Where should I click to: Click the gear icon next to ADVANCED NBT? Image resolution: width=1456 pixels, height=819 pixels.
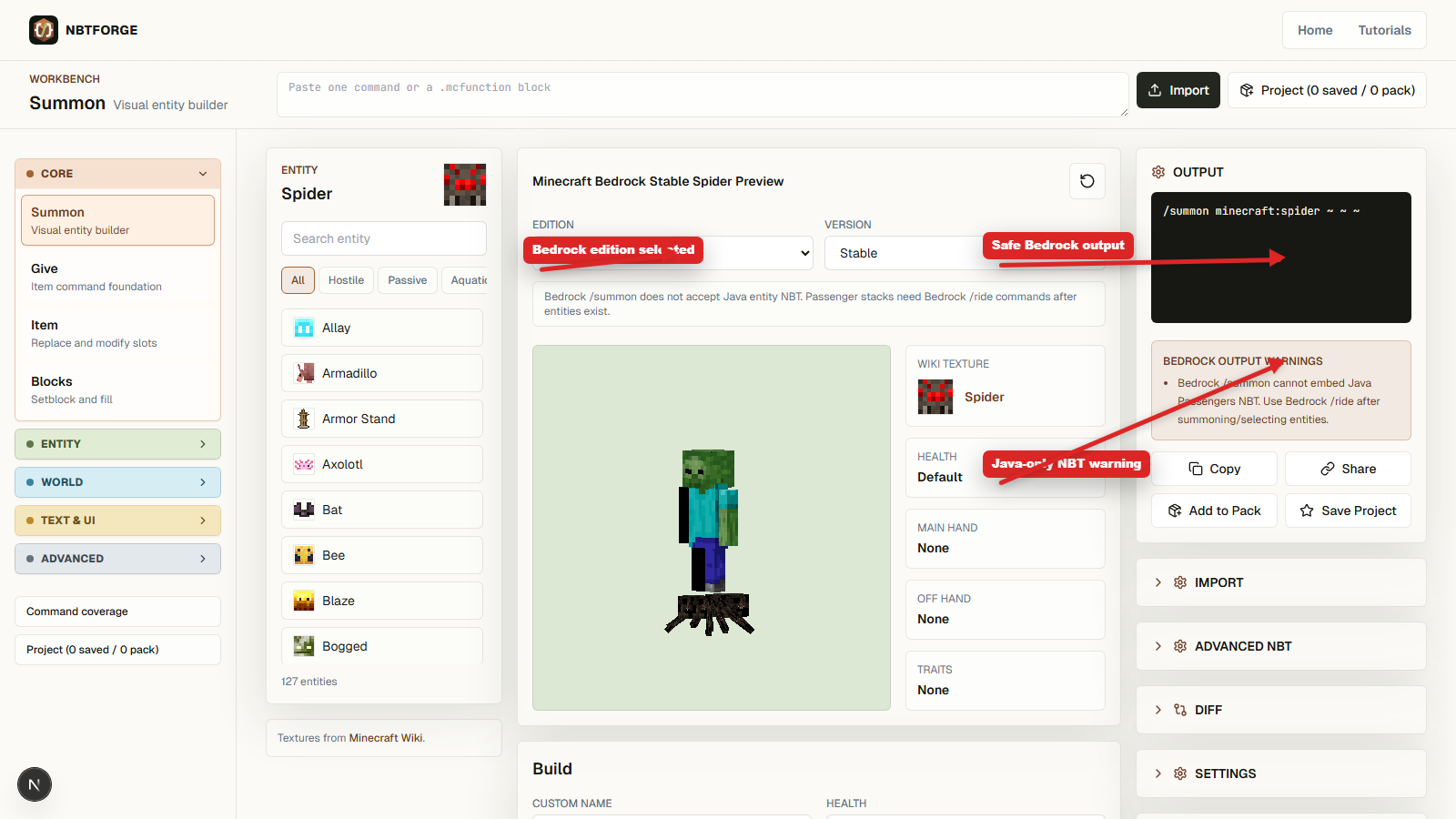1180,646
